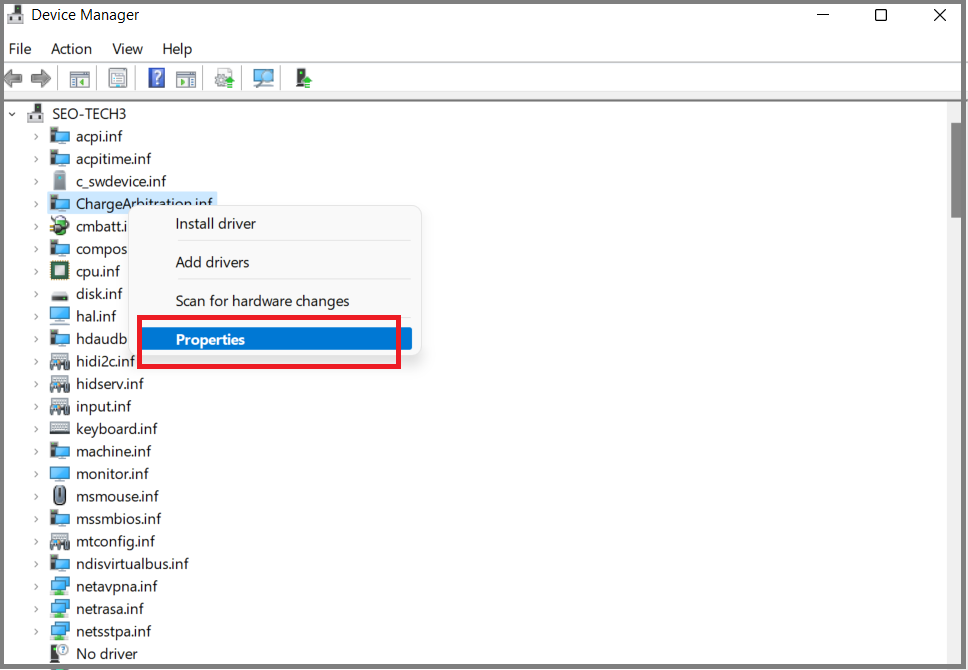Screen dimensions: 968x670
Task: Select the netavpna.inf label
Action: point(117,586)
